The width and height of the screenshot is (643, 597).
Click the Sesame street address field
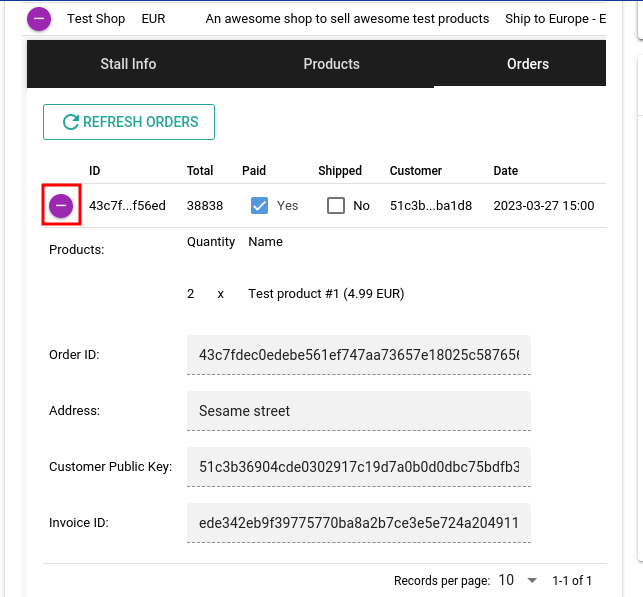(358, 411)
